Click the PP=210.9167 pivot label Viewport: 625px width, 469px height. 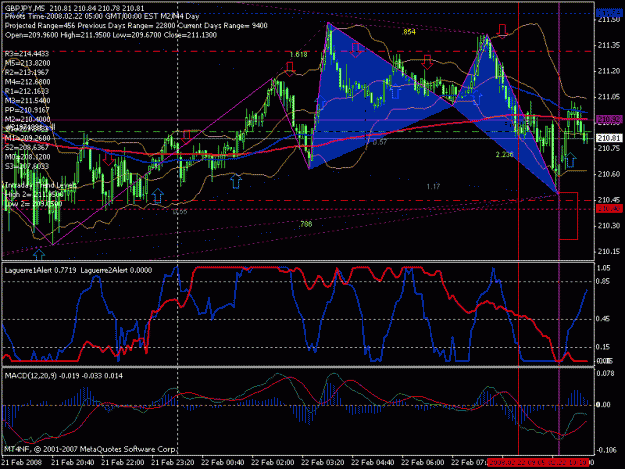(28, 110)
